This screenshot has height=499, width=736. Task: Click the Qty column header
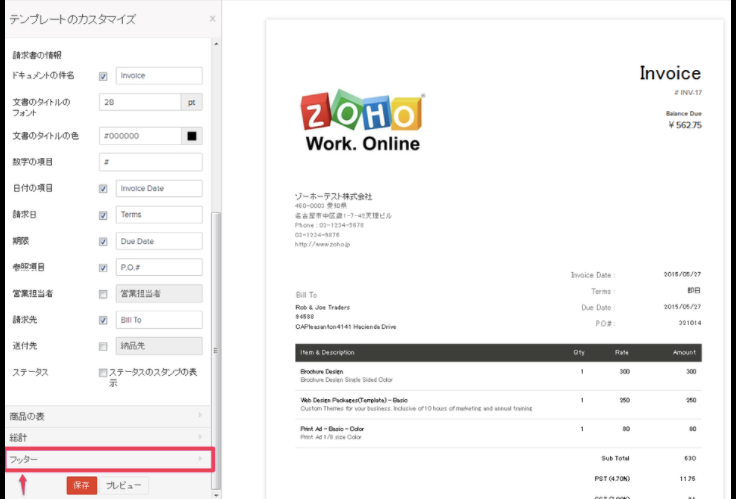tap(579, 353)
